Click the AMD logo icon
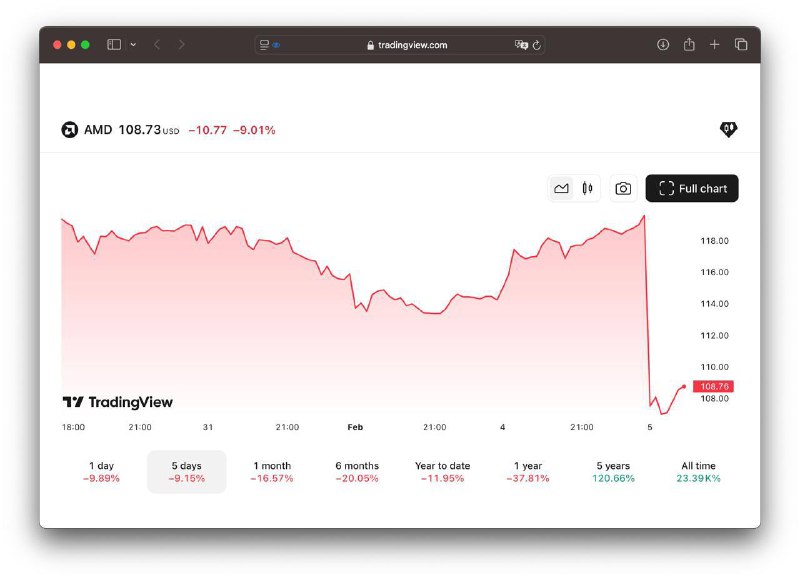The height and width of the screenshot is (580, 800). (69, 130)
